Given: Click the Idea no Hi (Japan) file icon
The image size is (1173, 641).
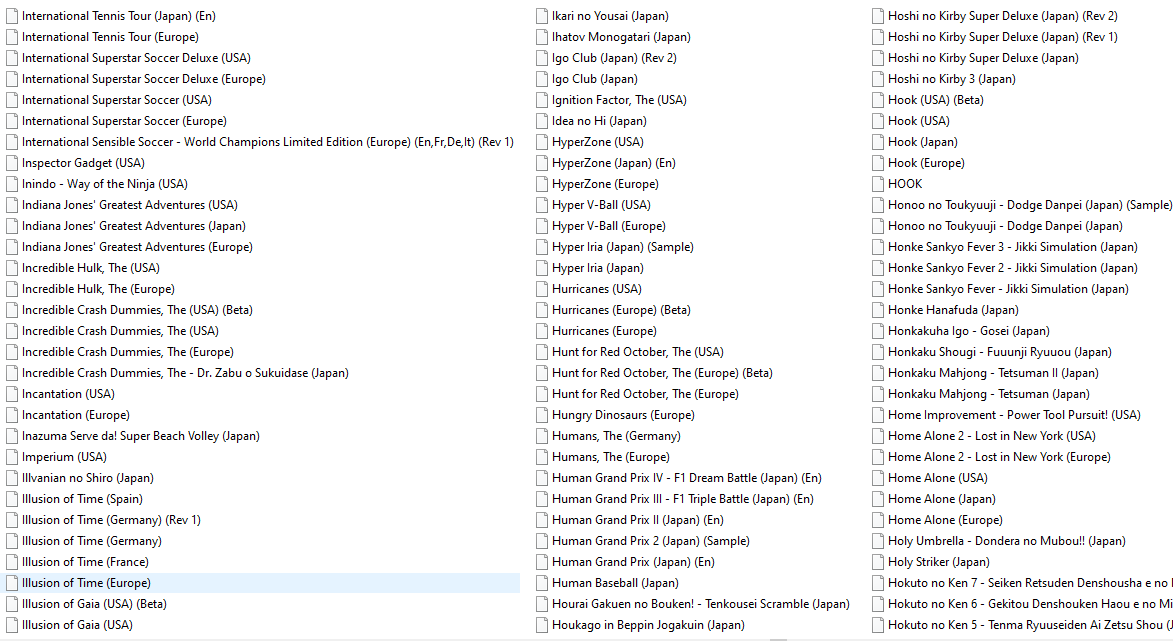Looking at the screenshot, I should pyautogui.click(x=542, y=121).
